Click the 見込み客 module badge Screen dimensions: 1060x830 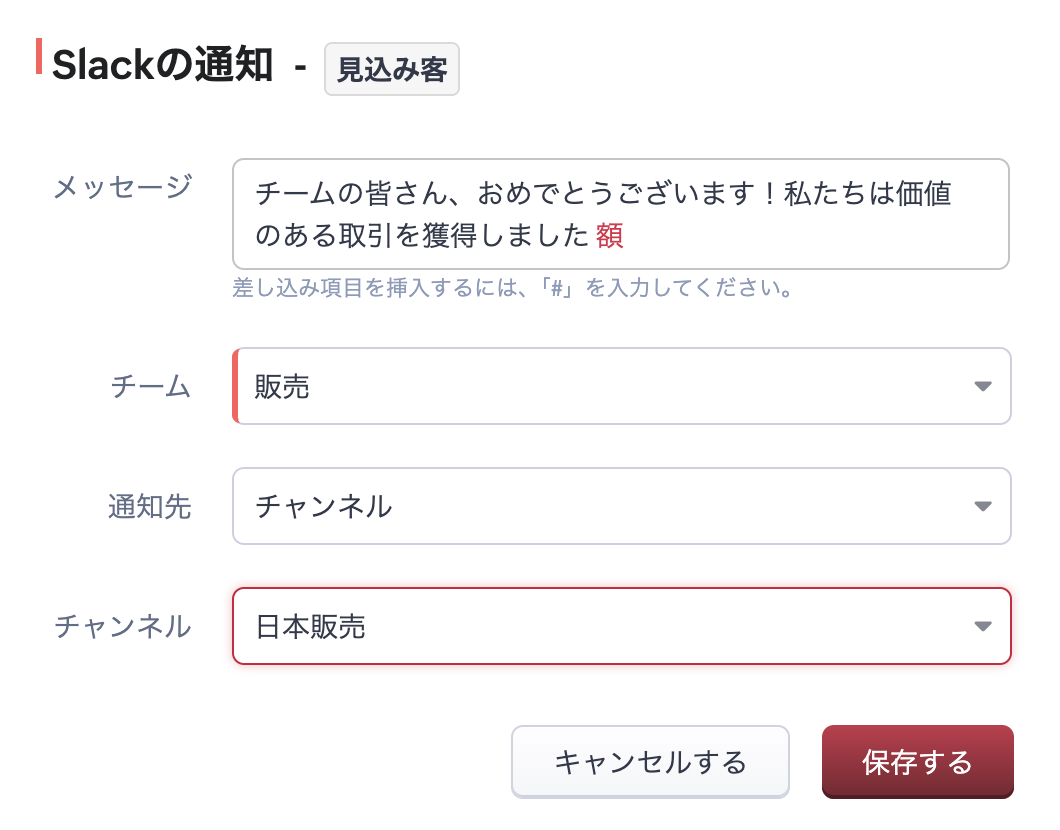click(391, 69)
